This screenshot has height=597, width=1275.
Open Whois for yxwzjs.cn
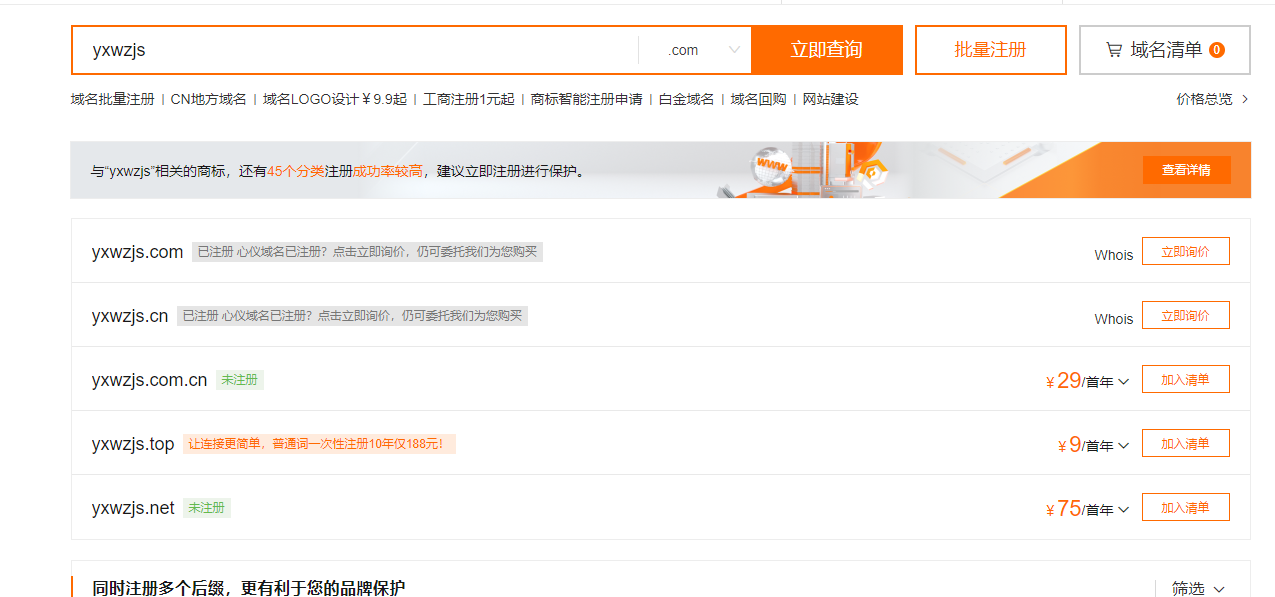click(x=1113, y=319)
